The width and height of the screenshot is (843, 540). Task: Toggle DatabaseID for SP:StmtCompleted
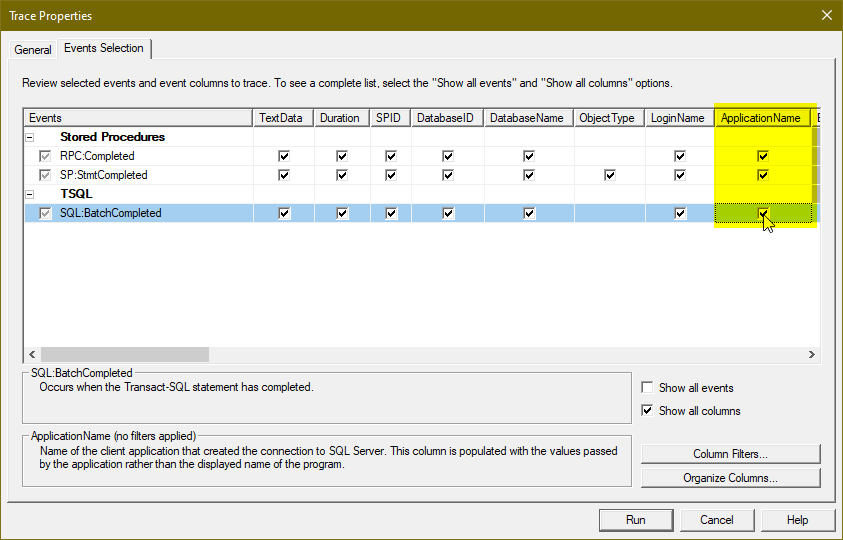coord(448,175)
